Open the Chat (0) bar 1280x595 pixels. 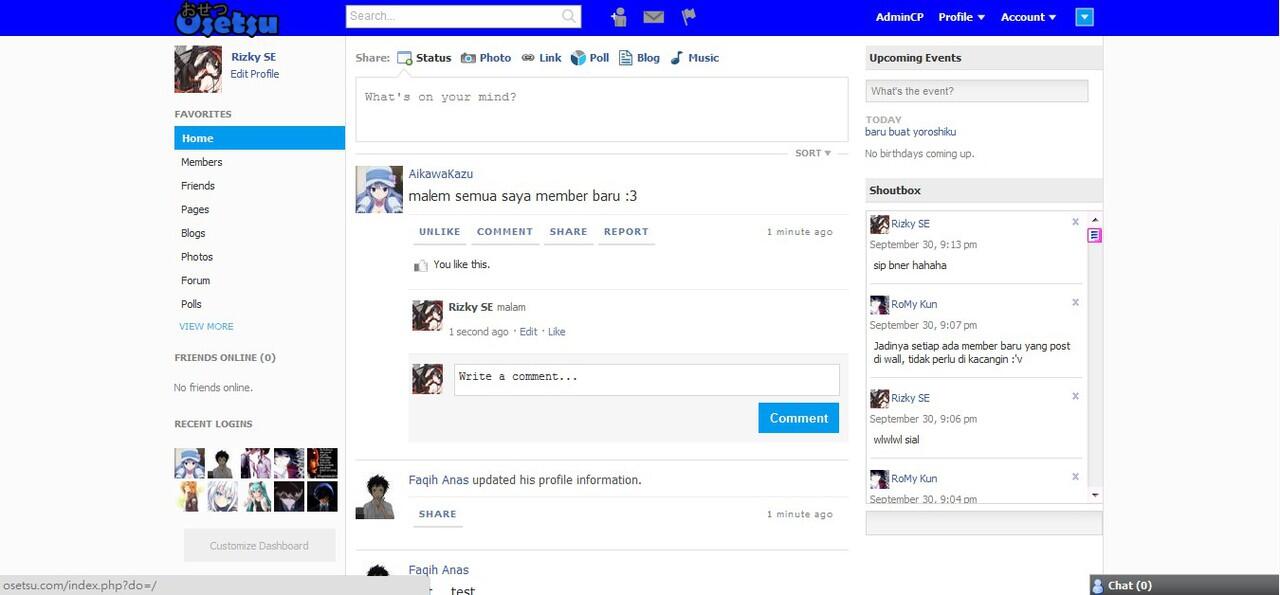[x=1184, y=585]
